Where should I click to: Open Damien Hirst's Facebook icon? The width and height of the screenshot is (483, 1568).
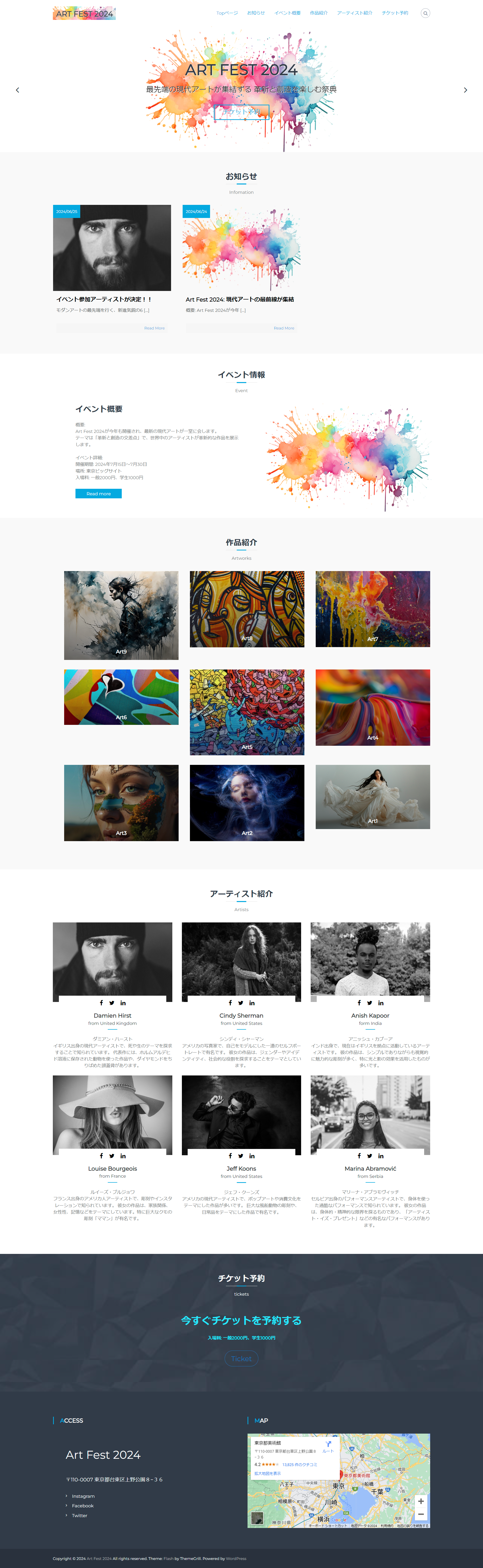tap(101, 1002)
